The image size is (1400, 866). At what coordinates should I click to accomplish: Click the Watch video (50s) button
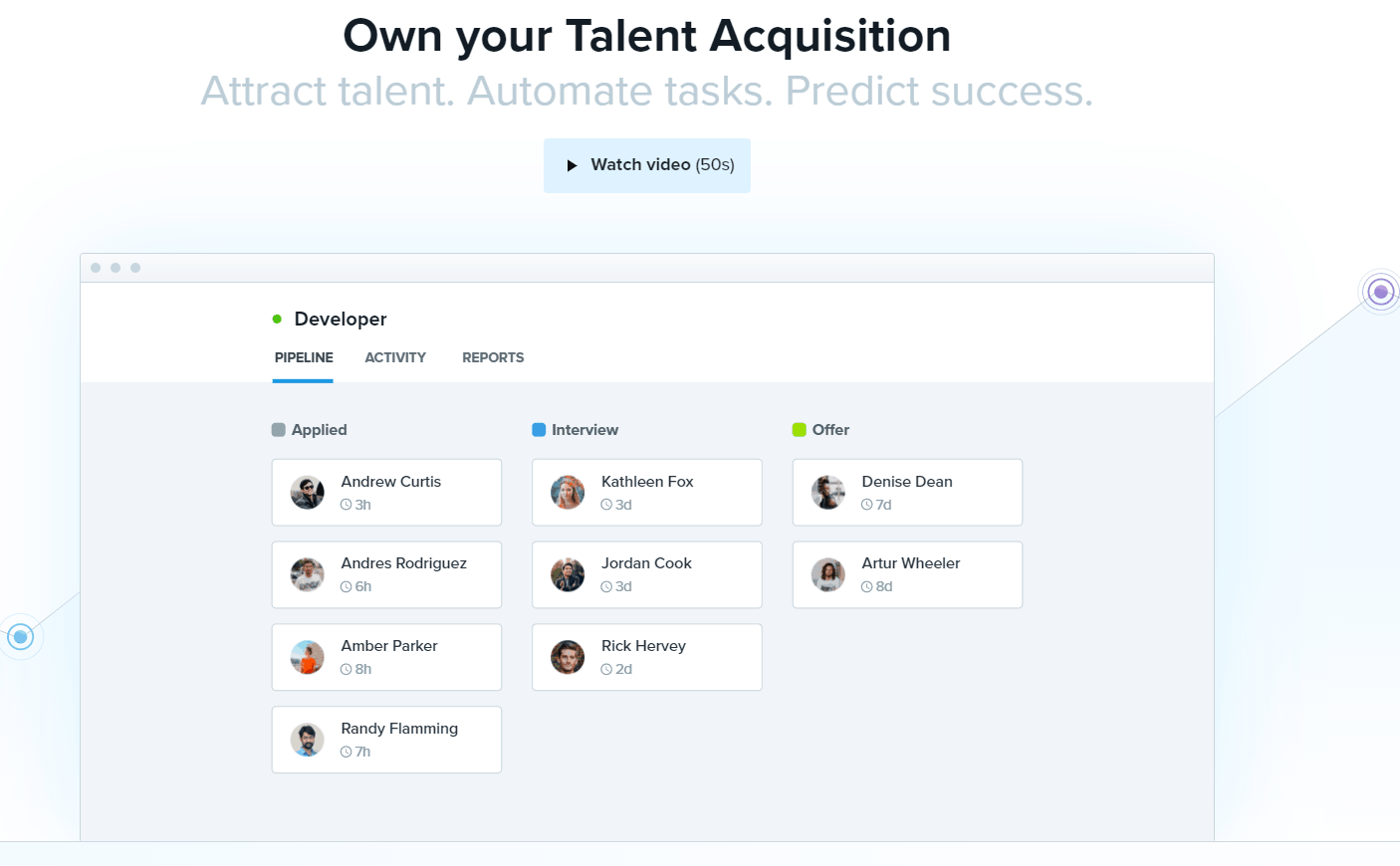[647, 165]
